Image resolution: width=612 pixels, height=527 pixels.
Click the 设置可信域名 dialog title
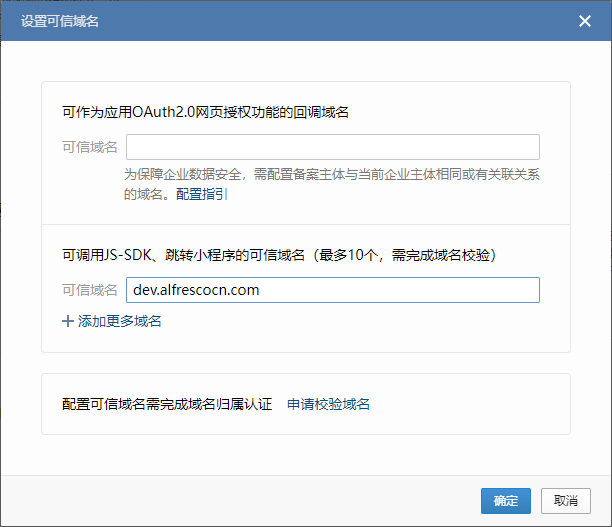pos(60,20)
